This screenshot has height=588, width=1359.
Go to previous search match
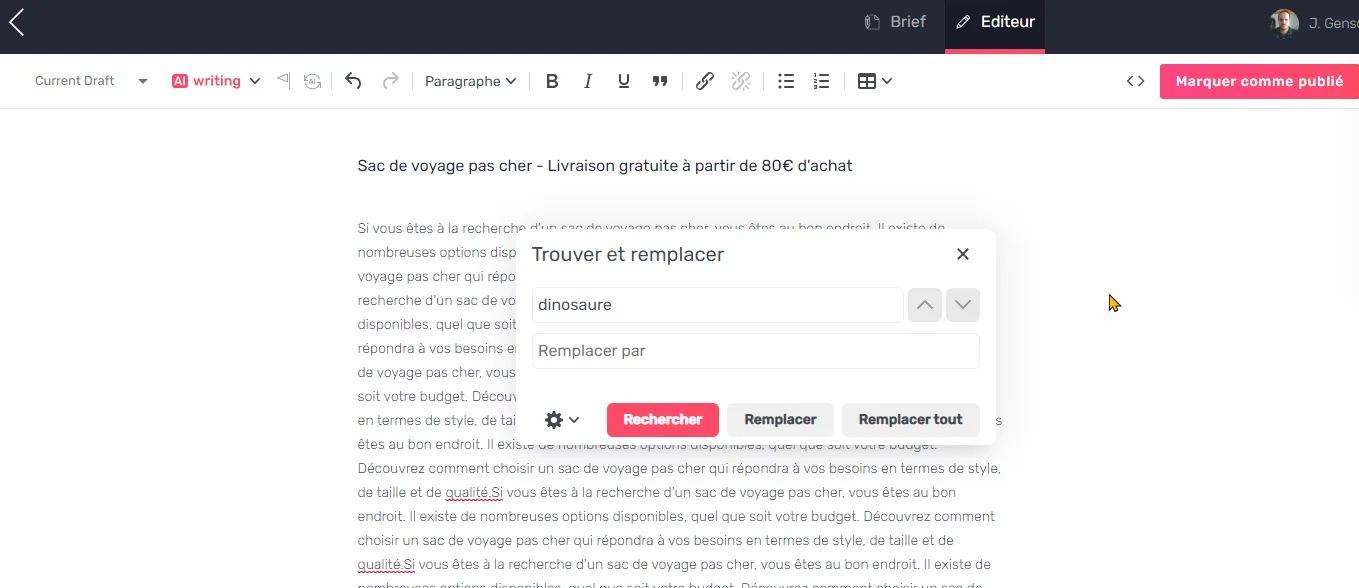point(925,305)
